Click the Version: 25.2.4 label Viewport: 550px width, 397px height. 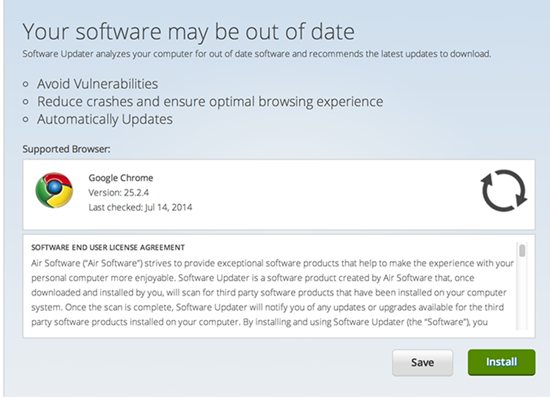(x=119, y=193)
